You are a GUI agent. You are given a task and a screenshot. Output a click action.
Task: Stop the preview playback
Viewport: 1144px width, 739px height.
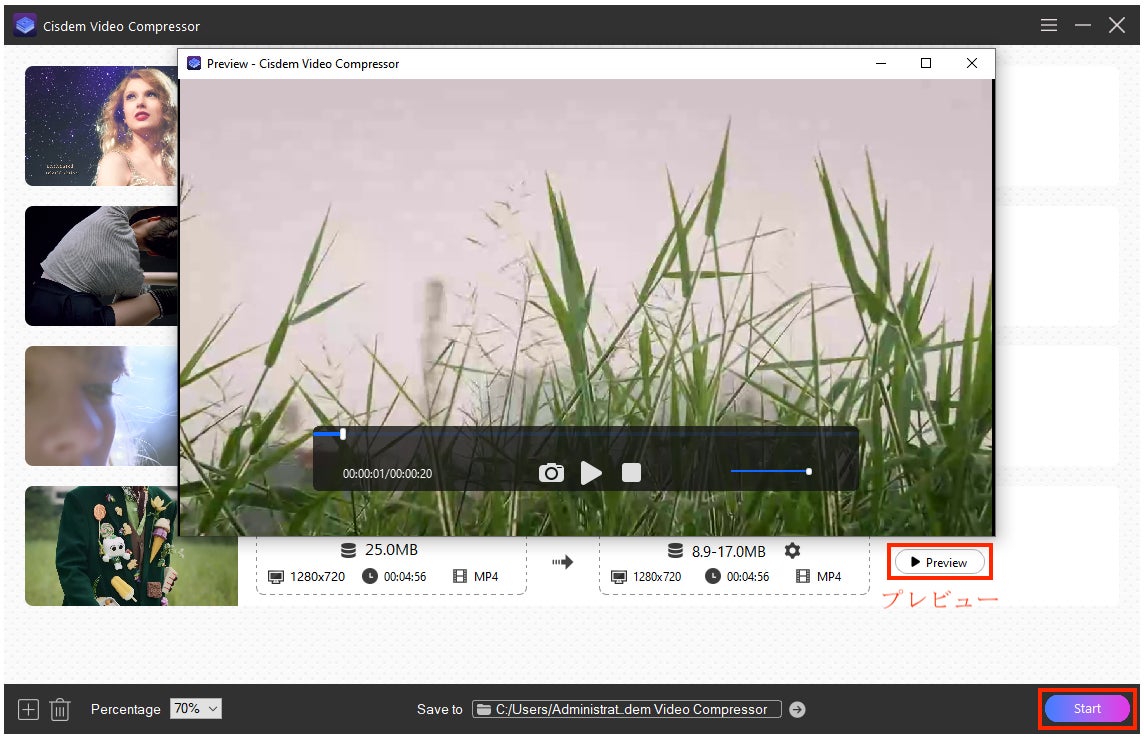(x=631, y=473)
